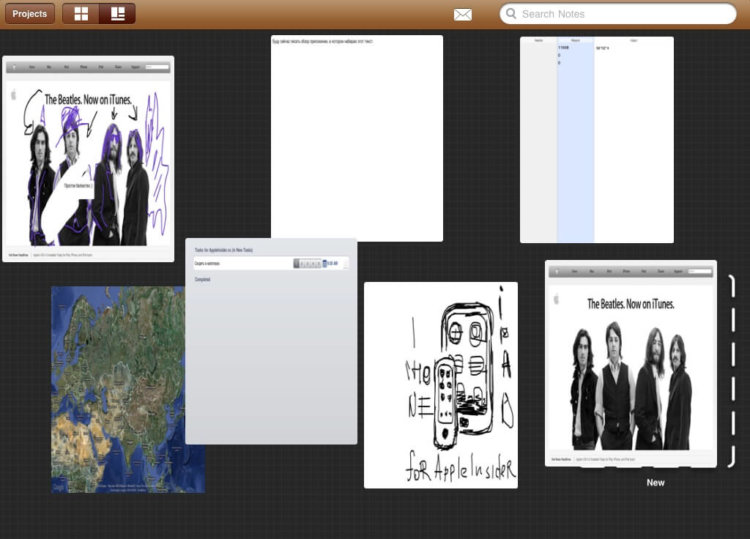750x539 pixels.
Task: Open the annotated Beatles note with purple scribbles
Action: (88, 159)
